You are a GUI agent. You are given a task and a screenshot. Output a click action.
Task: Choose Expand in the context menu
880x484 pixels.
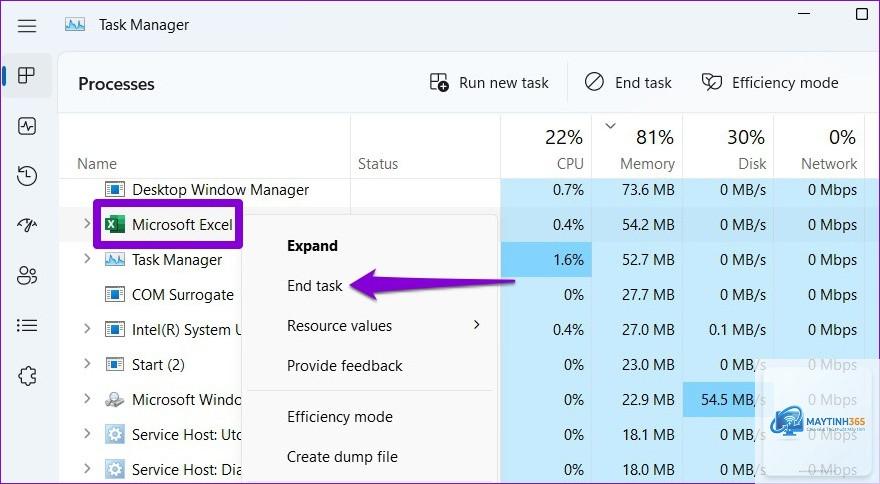tap(312, 246)
